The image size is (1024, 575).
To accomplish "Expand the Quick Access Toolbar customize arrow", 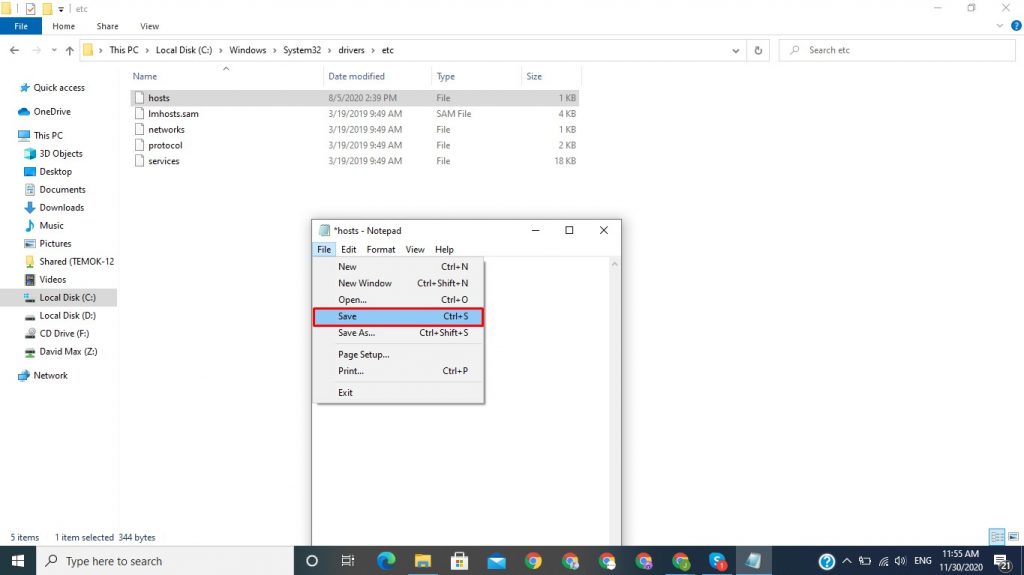I will 62,9.
